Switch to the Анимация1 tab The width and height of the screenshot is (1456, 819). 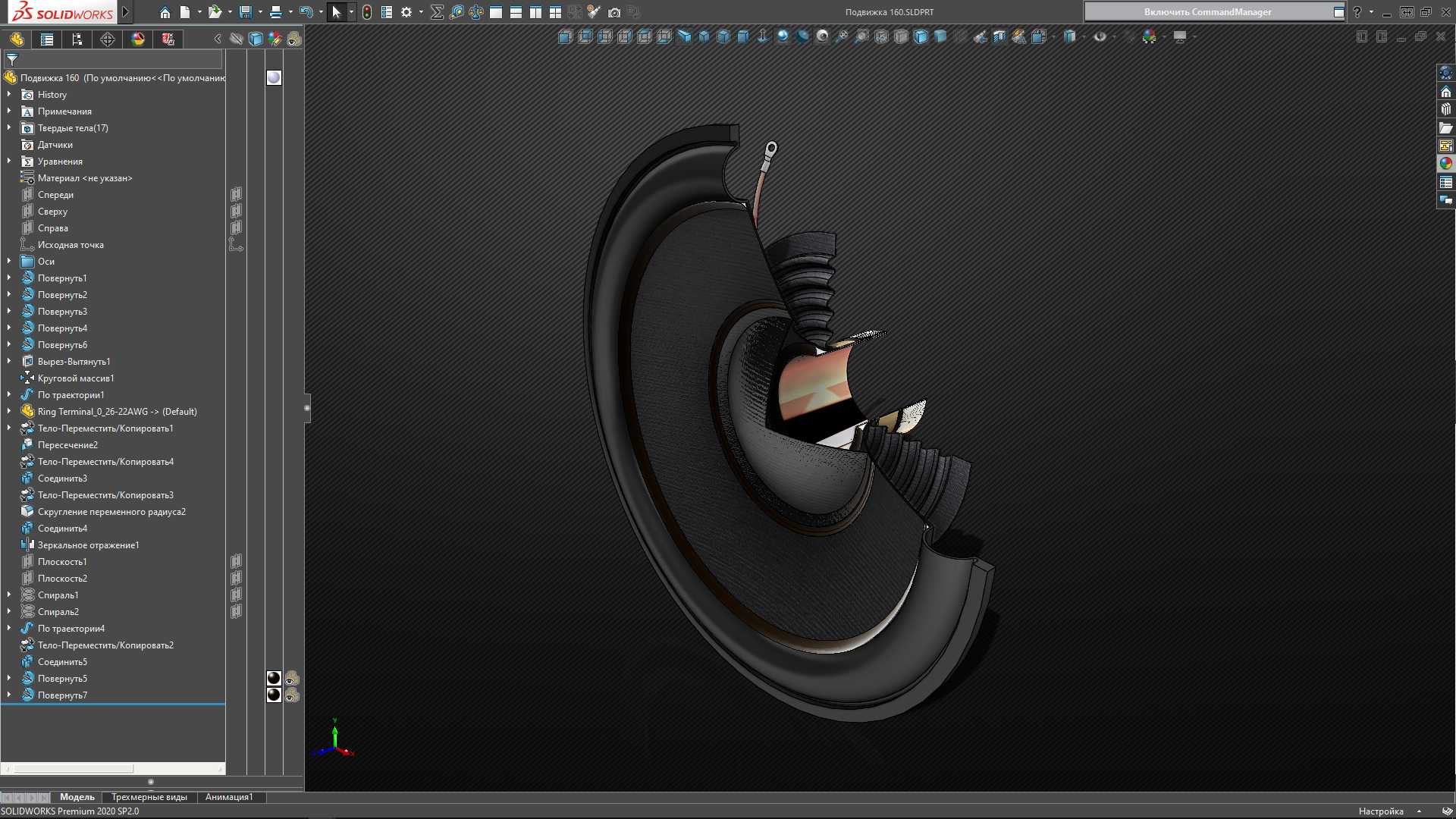229,797
